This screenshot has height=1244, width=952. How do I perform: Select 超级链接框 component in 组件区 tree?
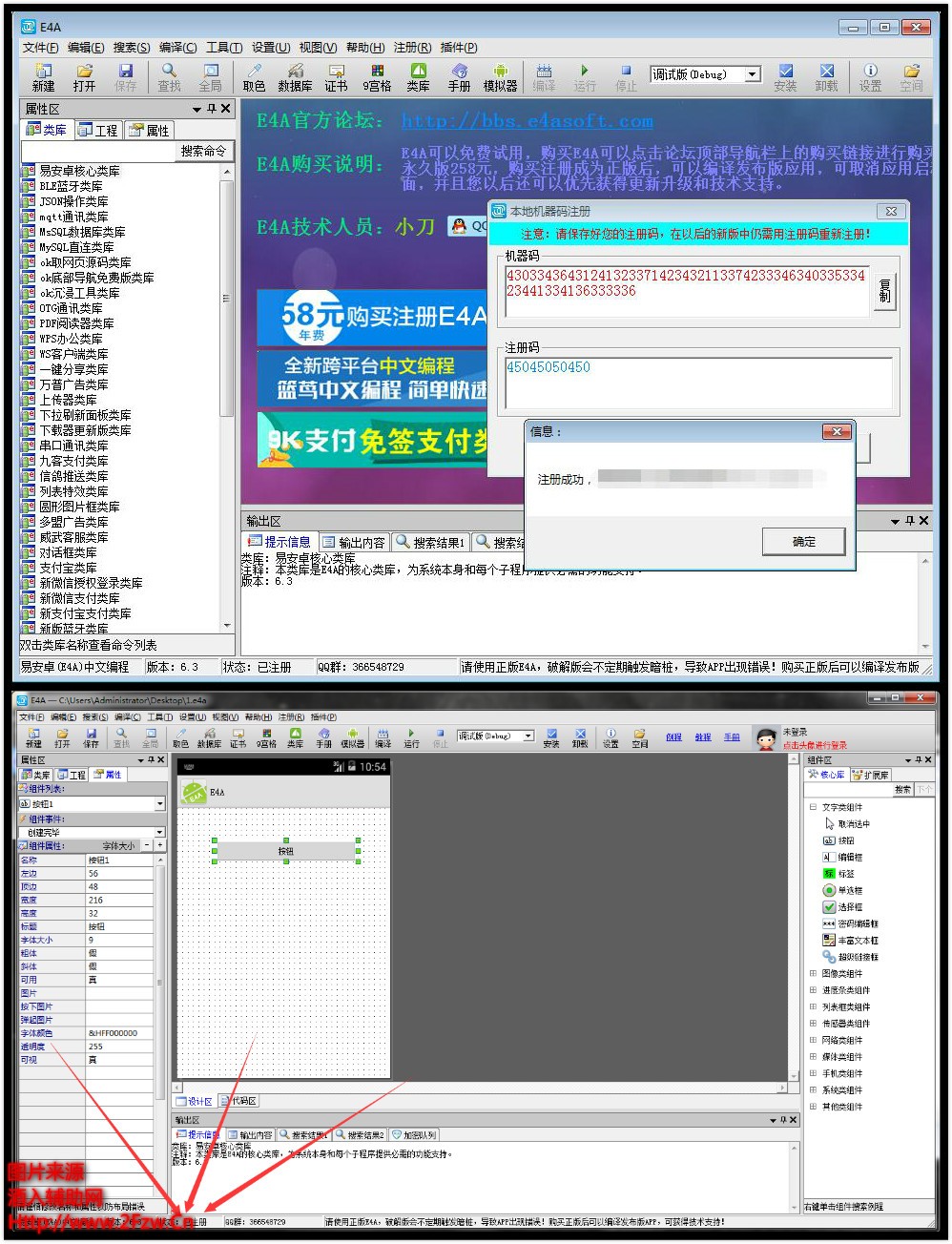coord(850,957)
